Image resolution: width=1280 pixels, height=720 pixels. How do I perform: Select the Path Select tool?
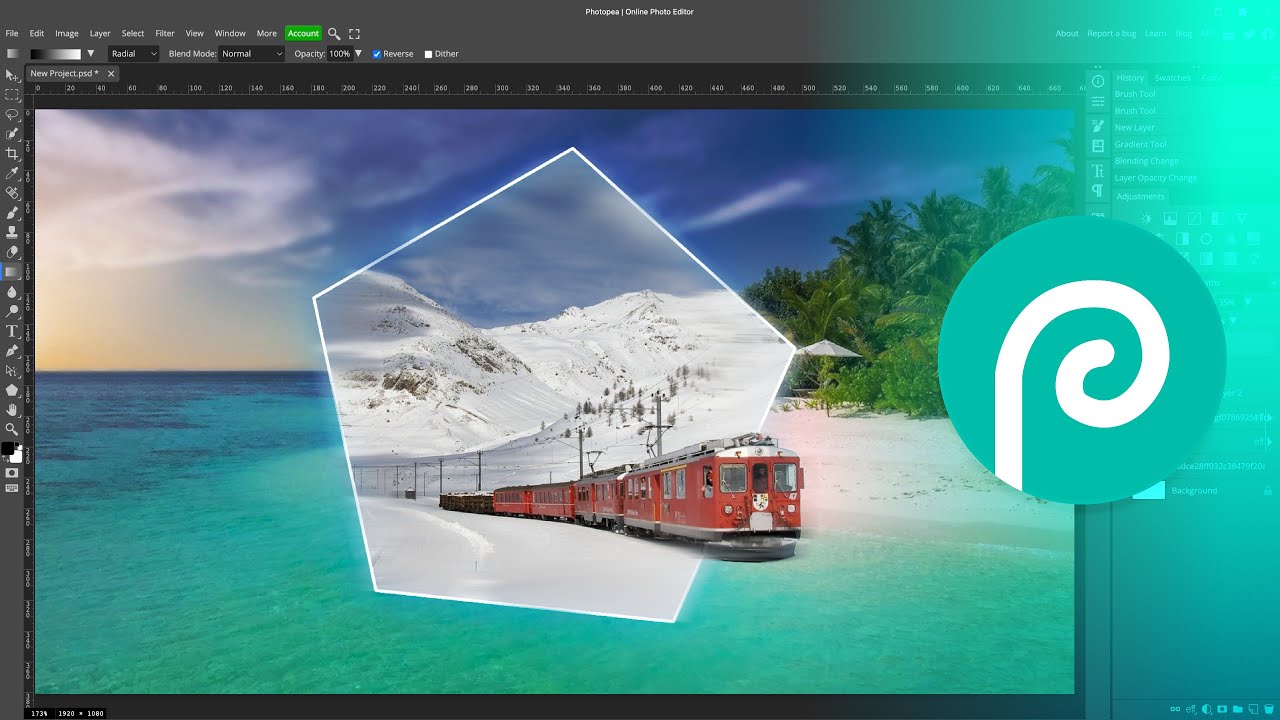(12, 370)
